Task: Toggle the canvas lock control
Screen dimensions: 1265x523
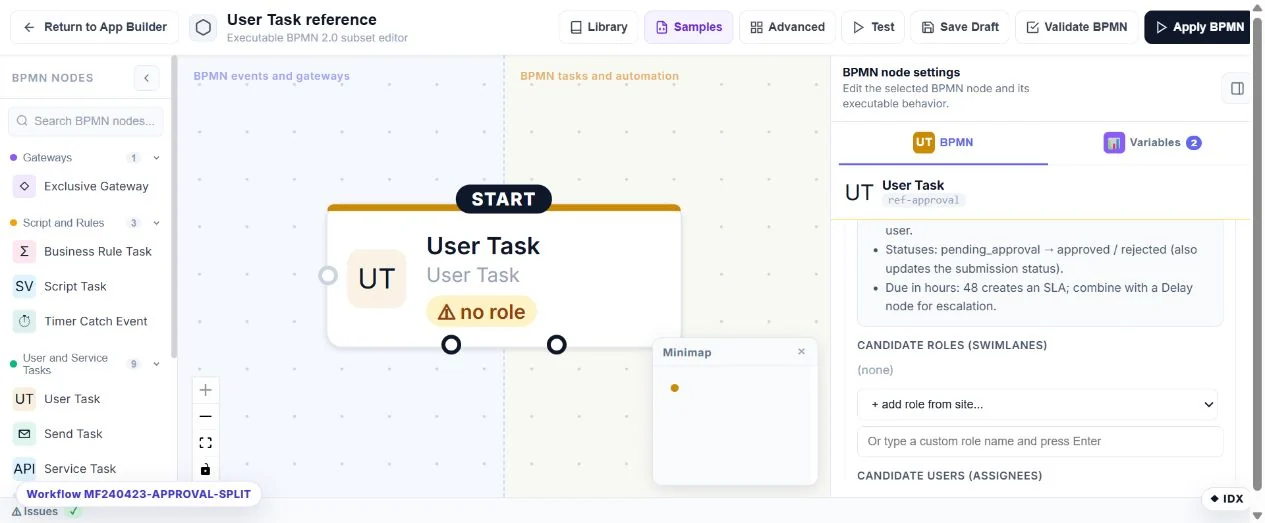Action: coord(205,469)
